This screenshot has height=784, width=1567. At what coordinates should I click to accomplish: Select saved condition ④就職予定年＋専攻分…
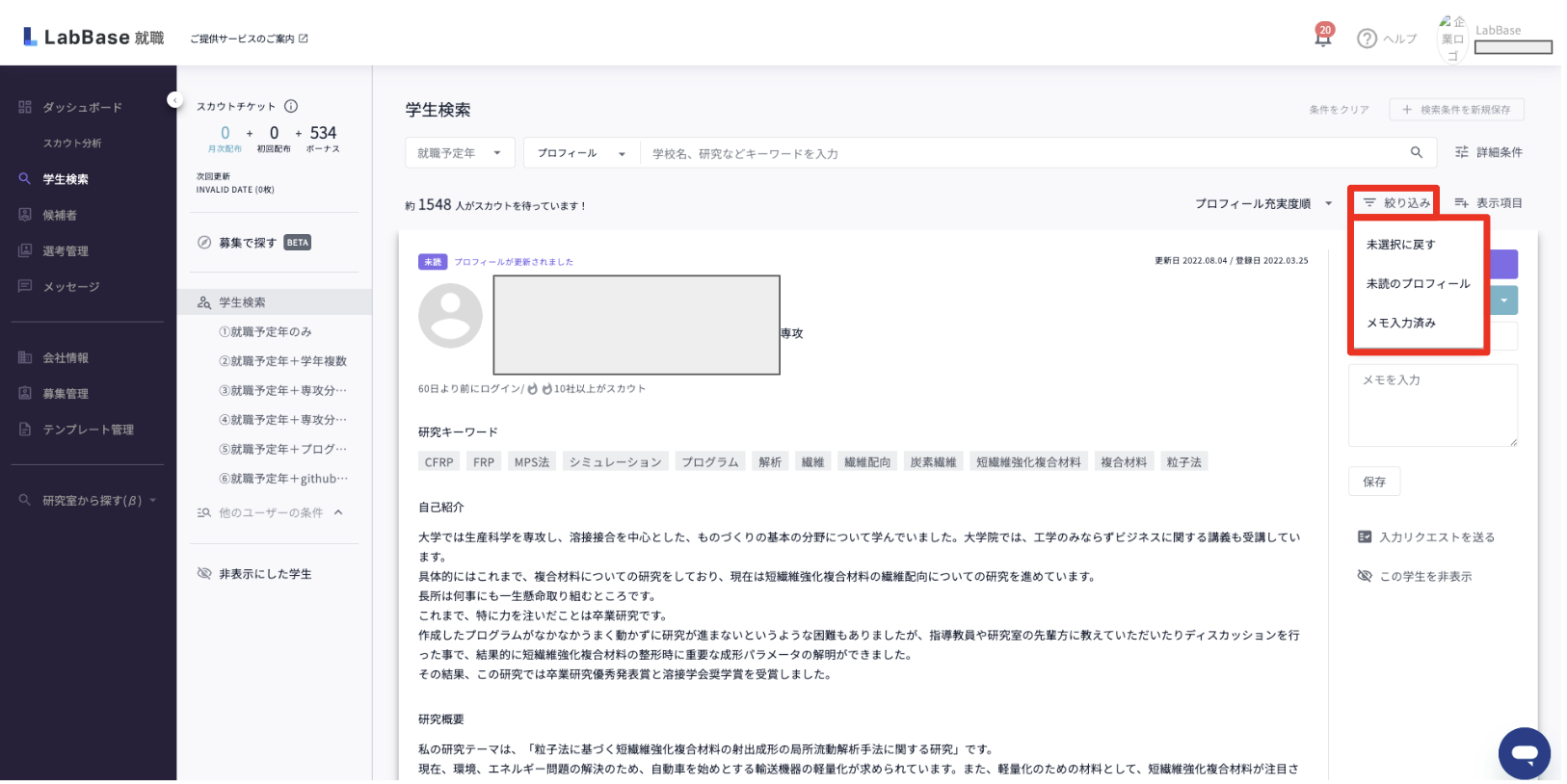[282, 420]
